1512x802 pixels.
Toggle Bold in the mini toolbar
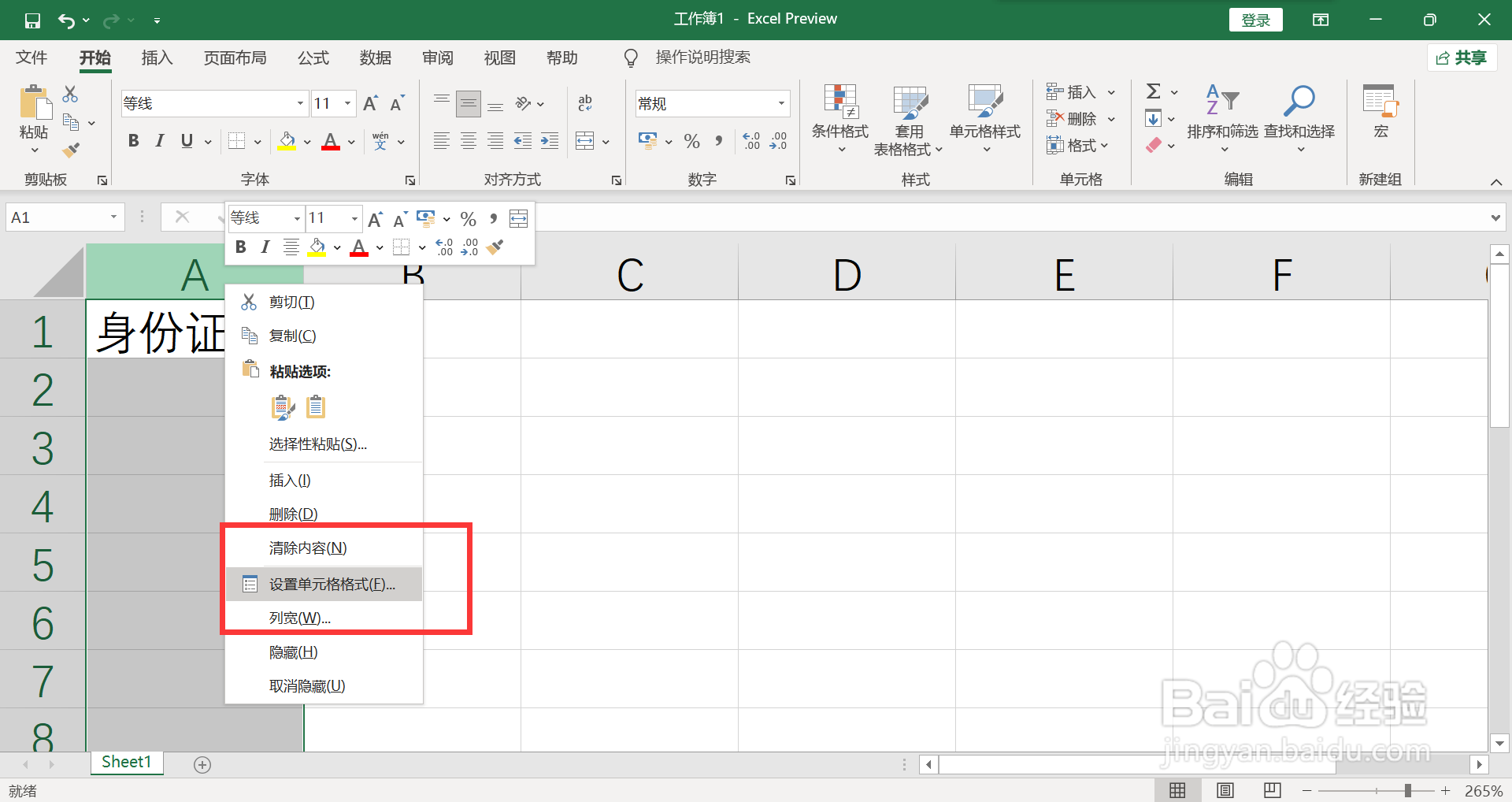pyautogui.click(x=241, y=247)
